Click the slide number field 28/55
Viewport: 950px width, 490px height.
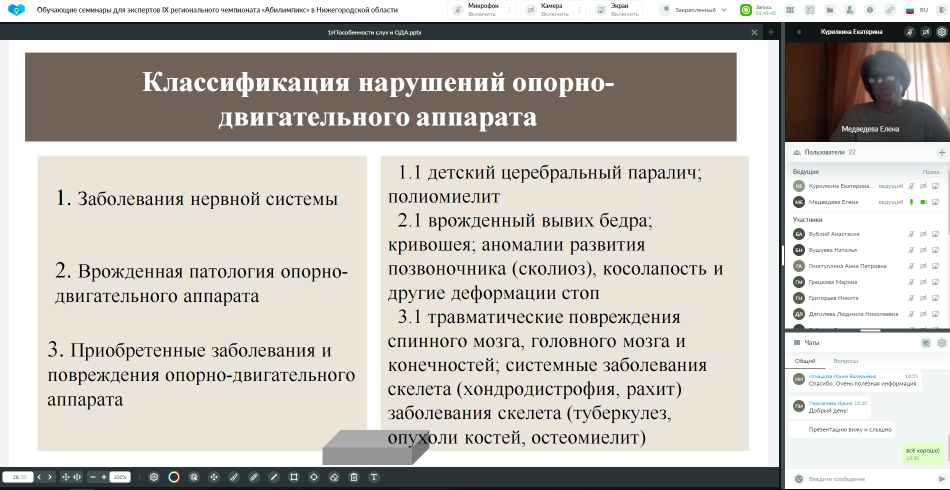point(18,477)
